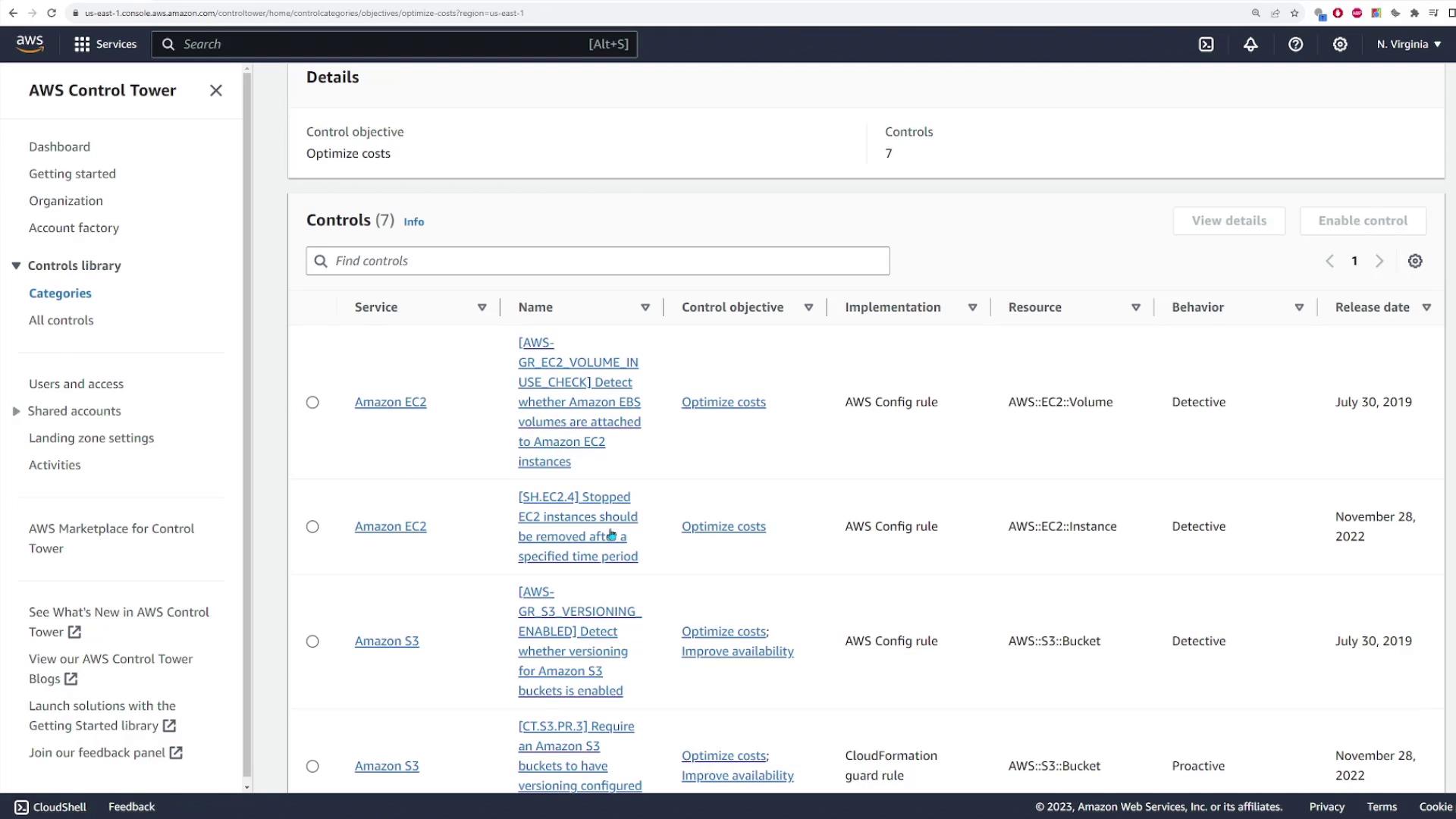Open the notifications bell icon

click(x=1250, y=44)
